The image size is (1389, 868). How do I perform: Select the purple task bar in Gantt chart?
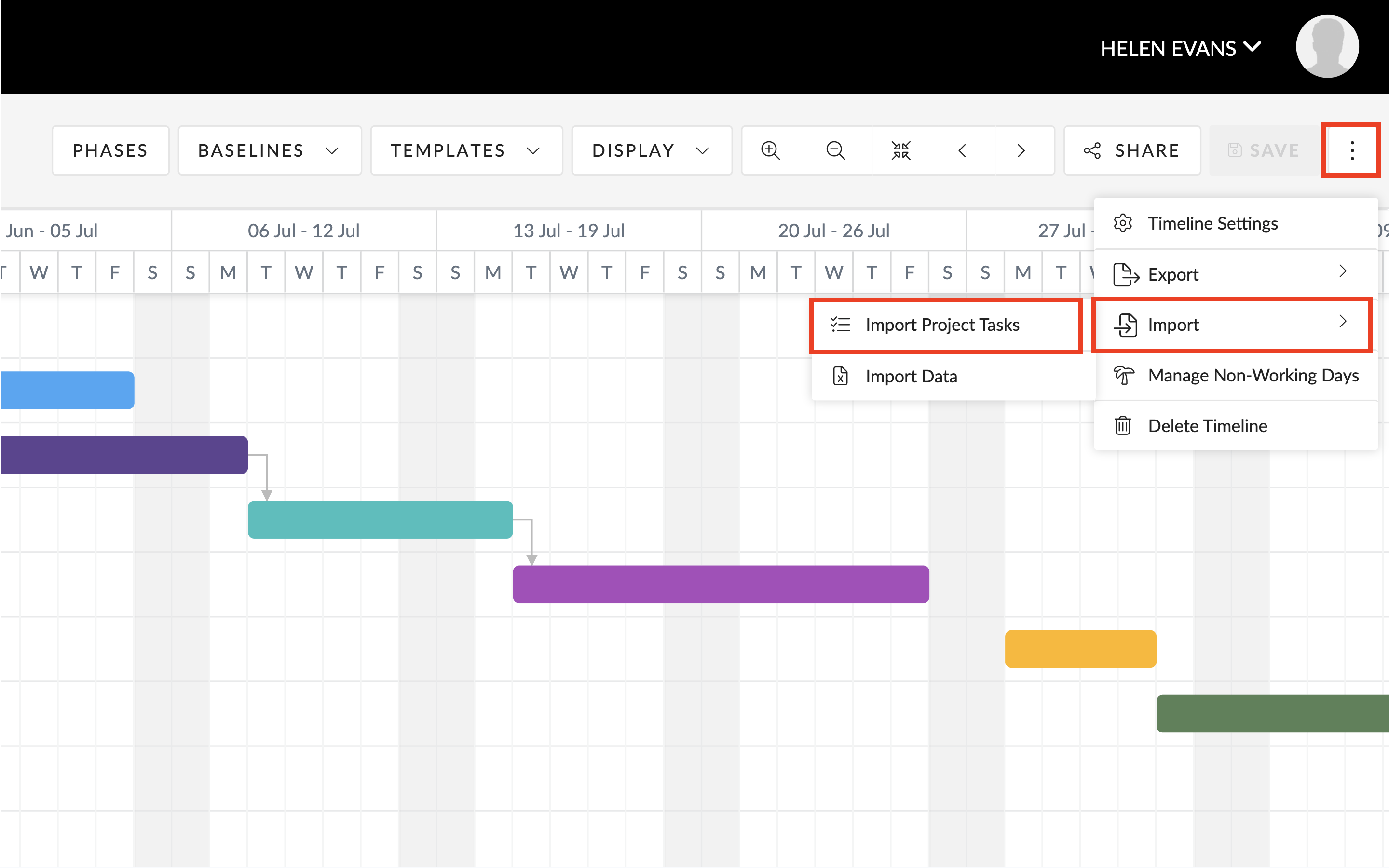point(721,584)
